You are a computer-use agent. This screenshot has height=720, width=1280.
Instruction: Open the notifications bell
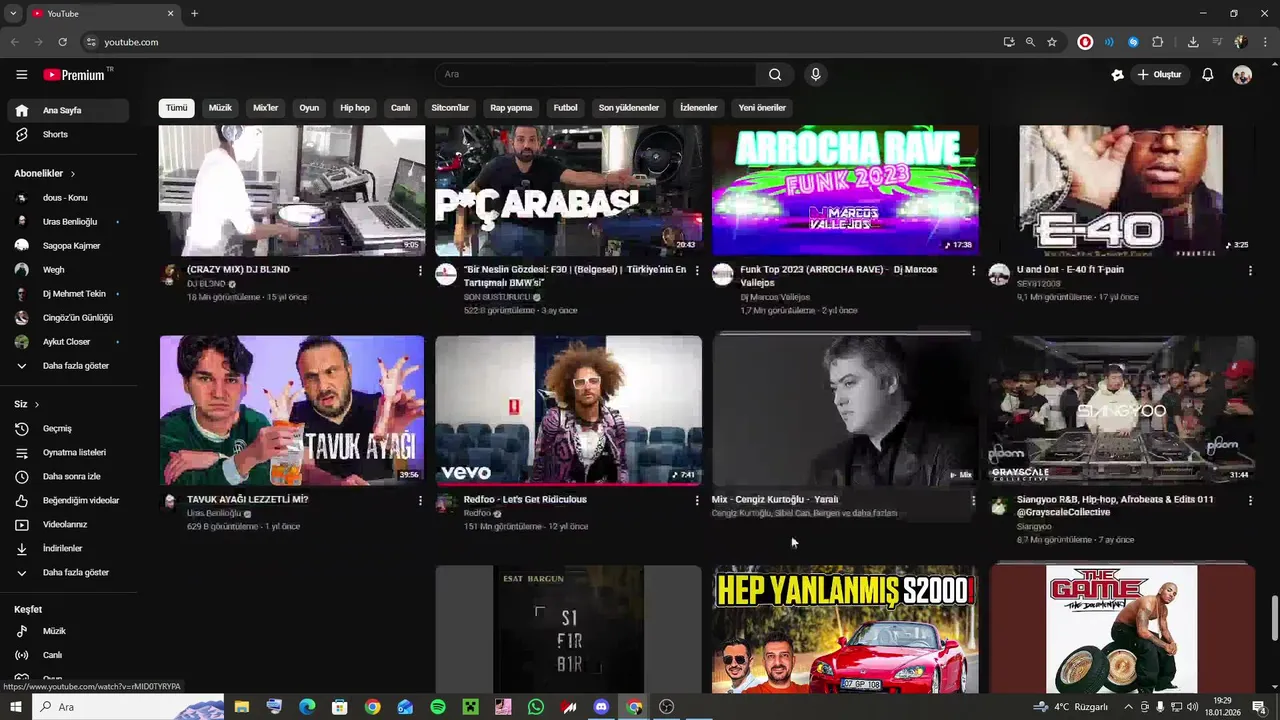pos(1208,74)
